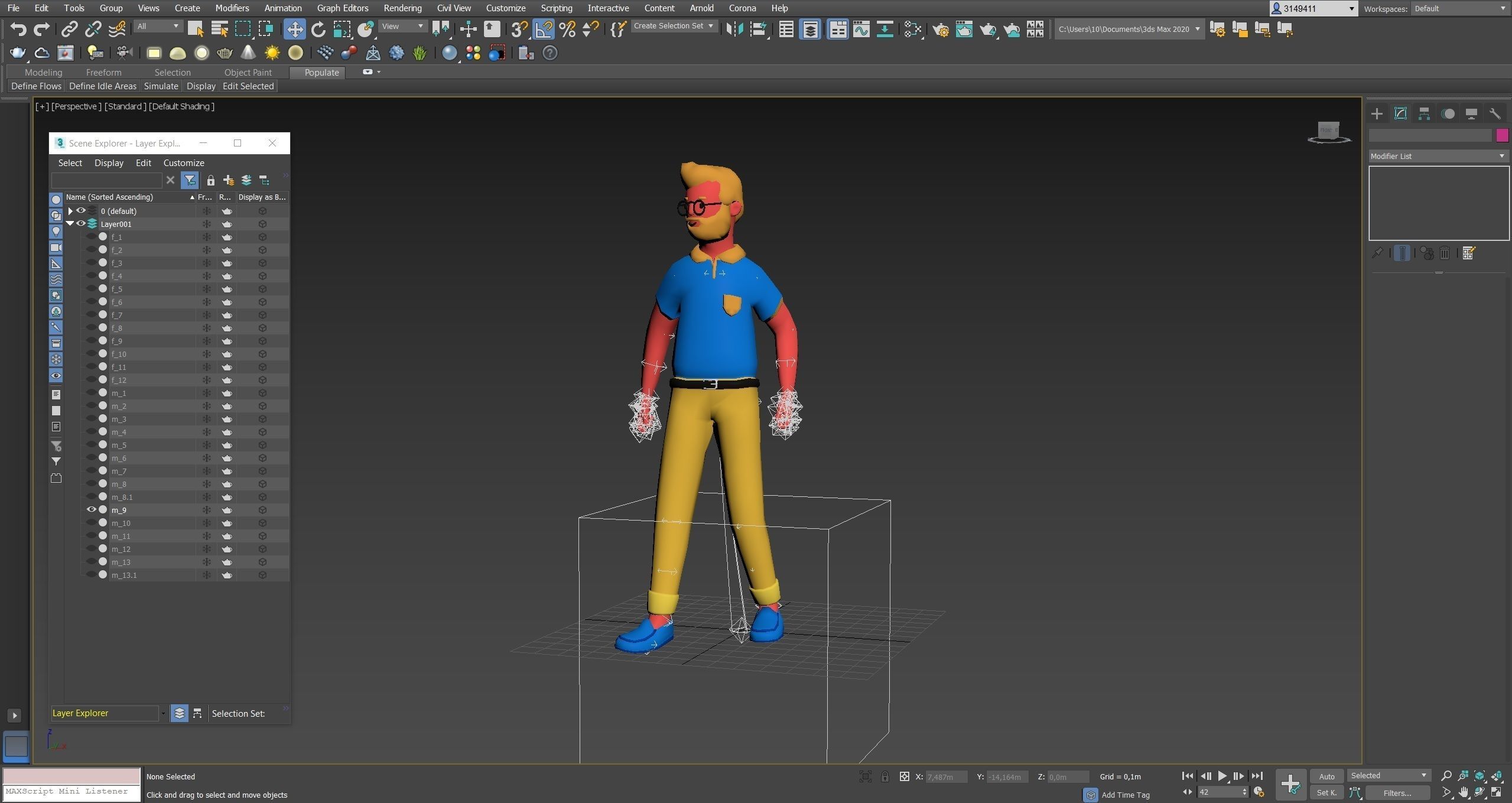The image size is (1512, 803).
Task: Toggle visibility of Layer001
Action: click(81, 224)
